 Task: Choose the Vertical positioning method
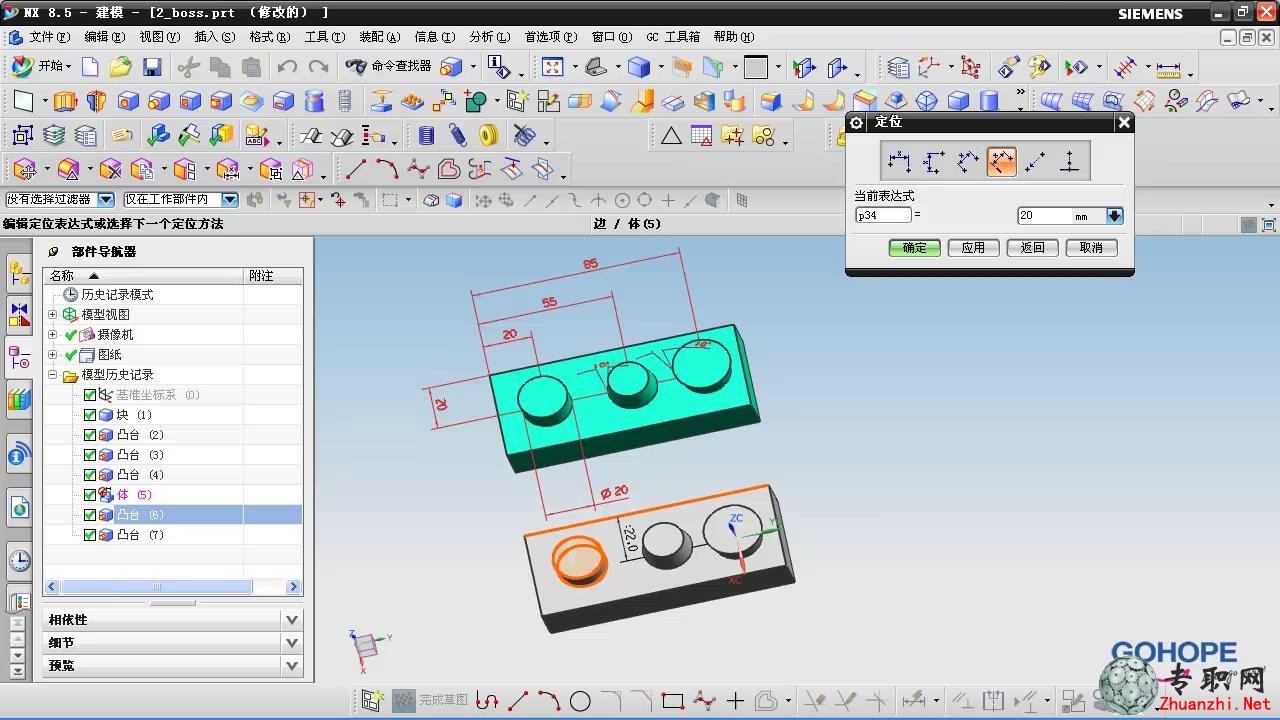tap(933, 161)
